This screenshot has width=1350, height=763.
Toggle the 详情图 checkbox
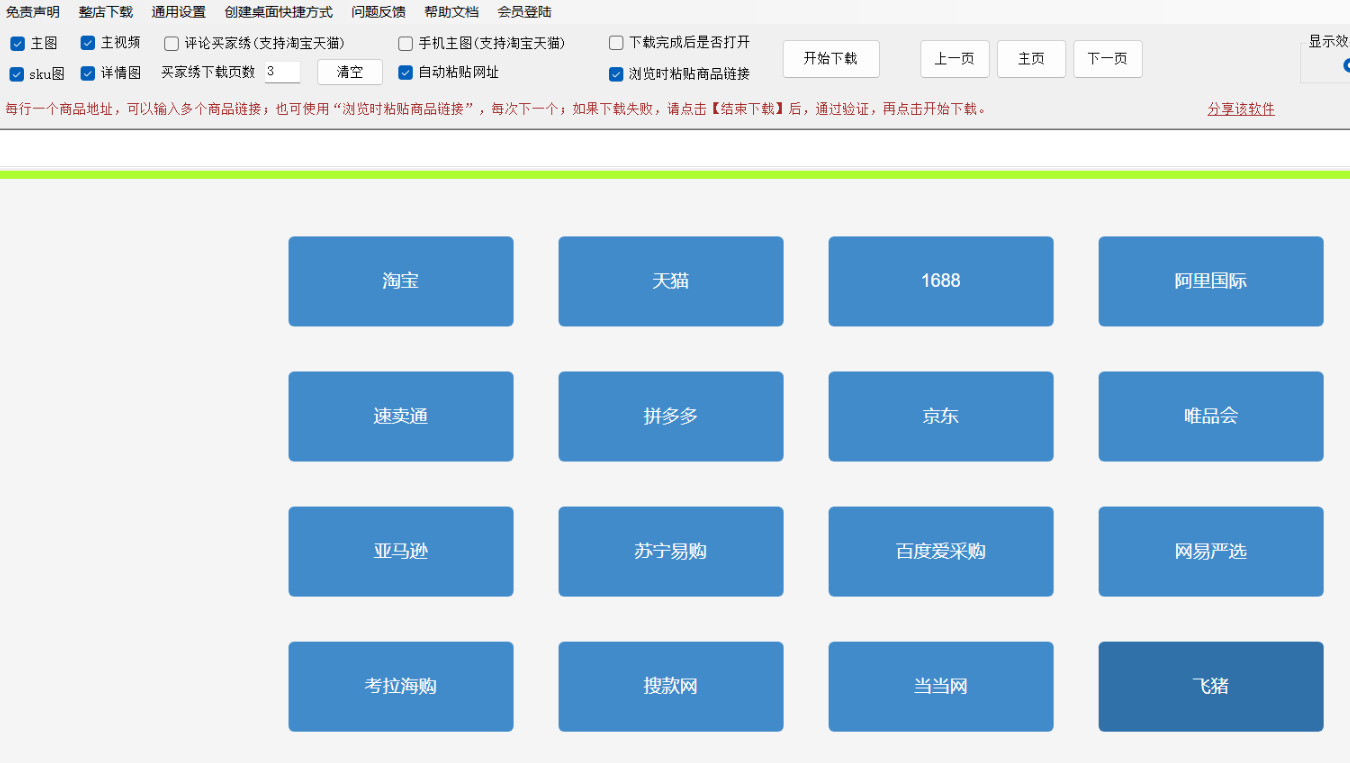88,73
